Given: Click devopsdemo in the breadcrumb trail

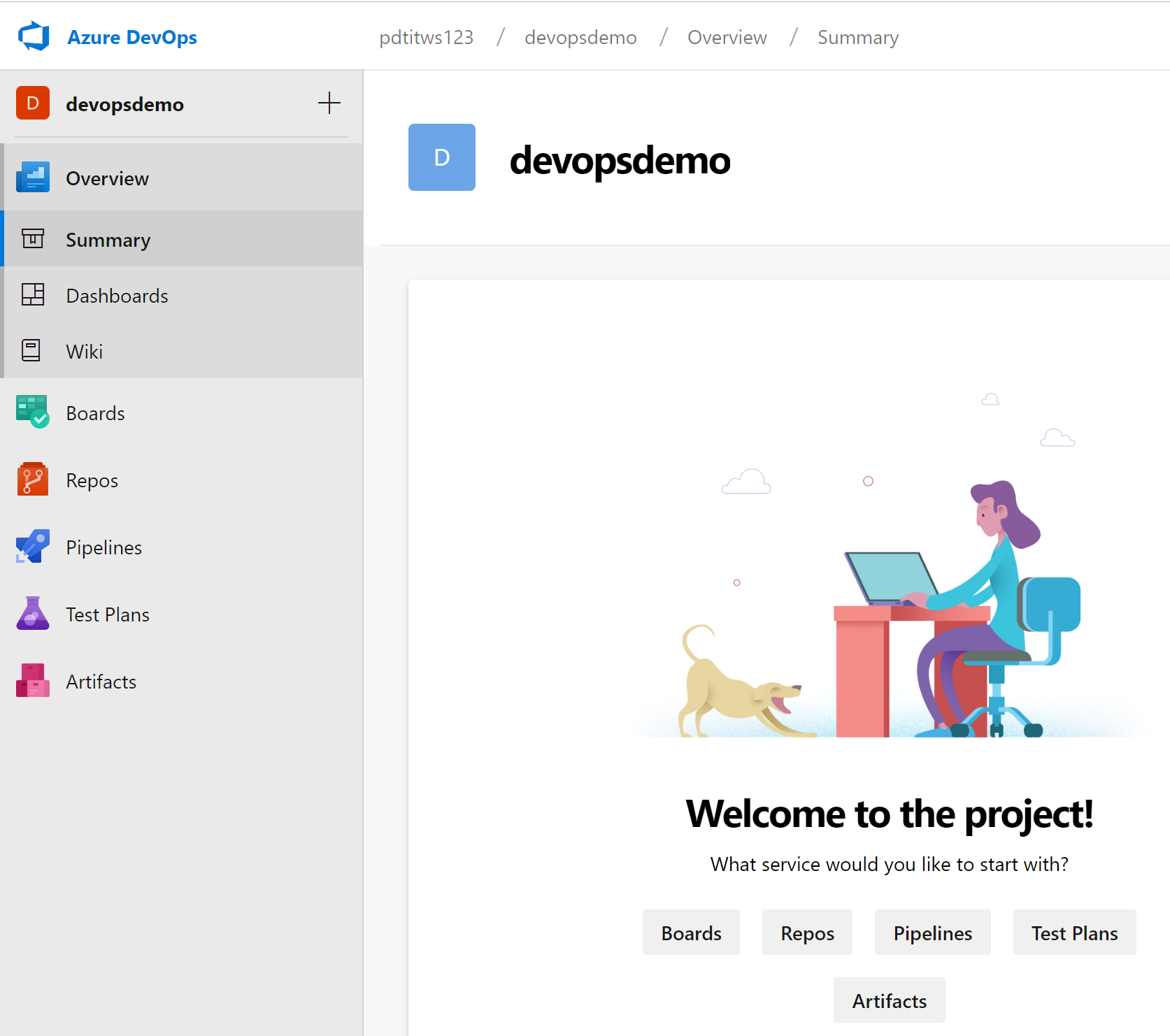Looking at the screenshot, I should (x=580, y=37).
